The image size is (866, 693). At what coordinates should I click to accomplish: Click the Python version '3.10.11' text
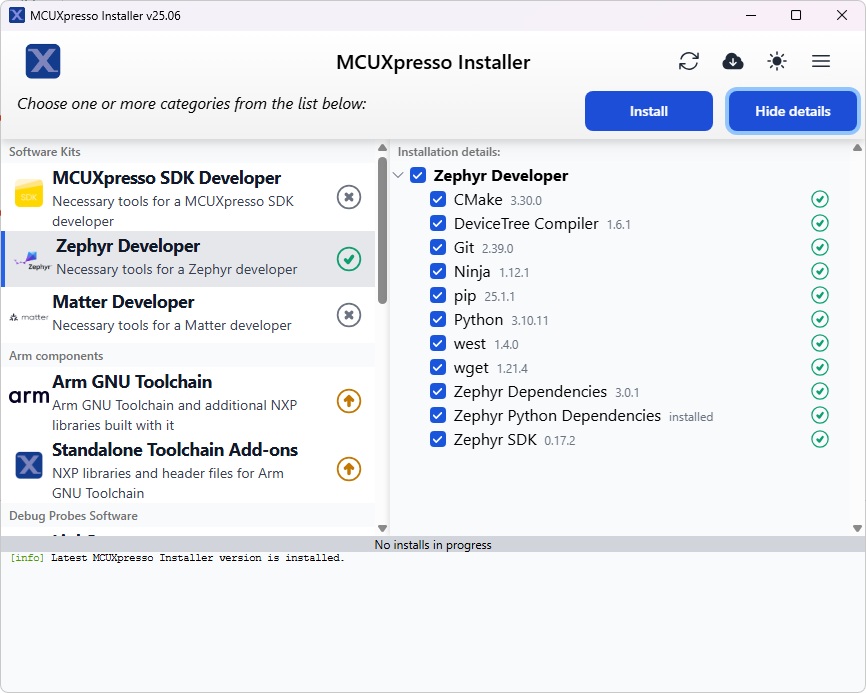530,321
